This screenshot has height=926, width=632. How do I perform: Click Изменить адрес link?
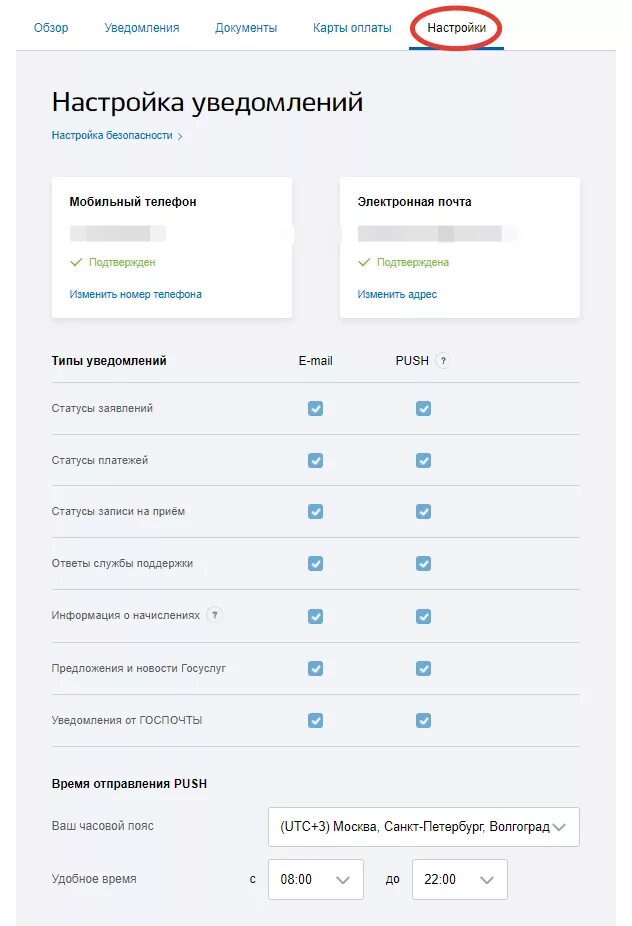(397, 295)
